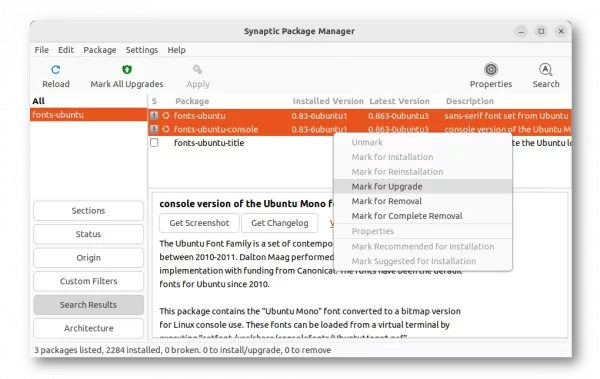The image size is (600, 379).
Task: Select Mark Recommended for Installation
Action: [423, 247]
